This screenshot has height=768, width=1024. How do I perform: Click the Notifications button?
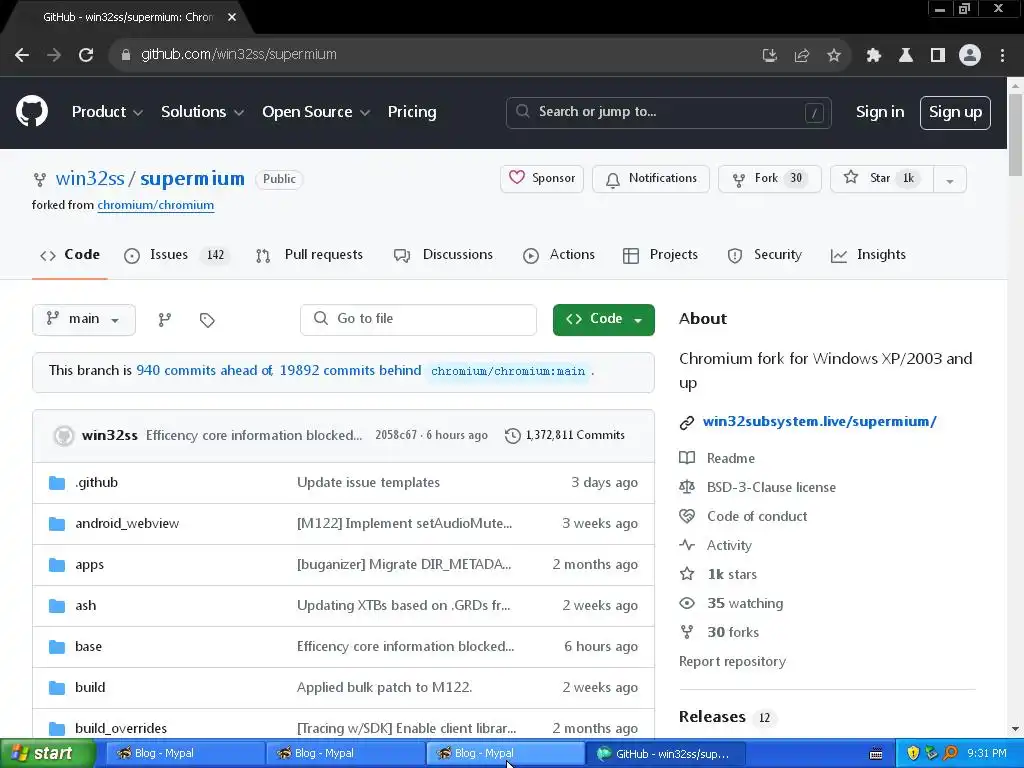(650, 178)
